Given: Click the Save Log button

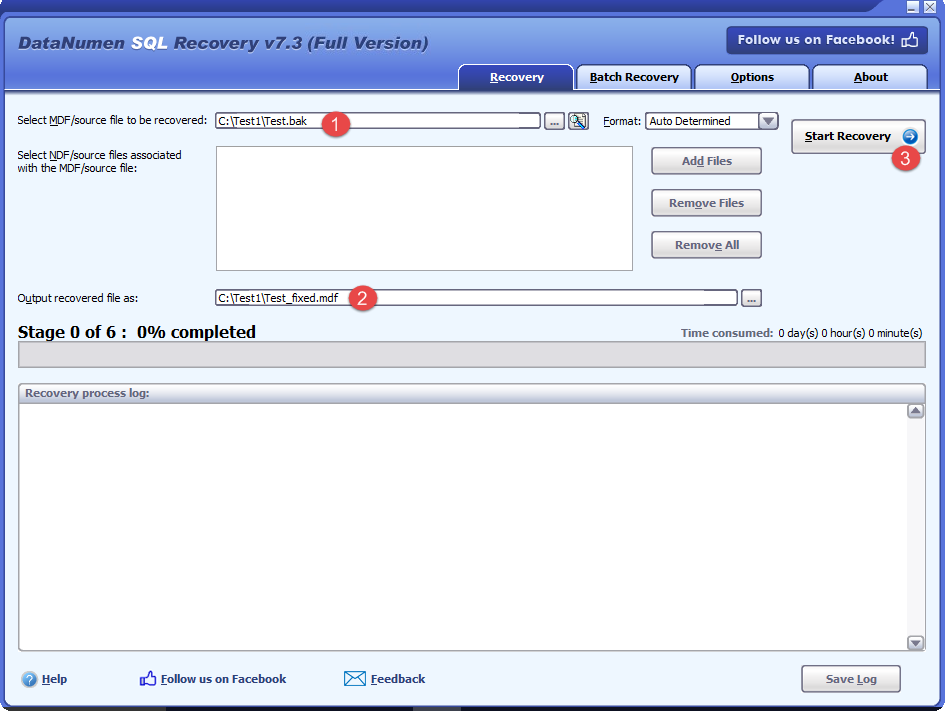Looking at the screenshot, I should click(x=851, y=679).
